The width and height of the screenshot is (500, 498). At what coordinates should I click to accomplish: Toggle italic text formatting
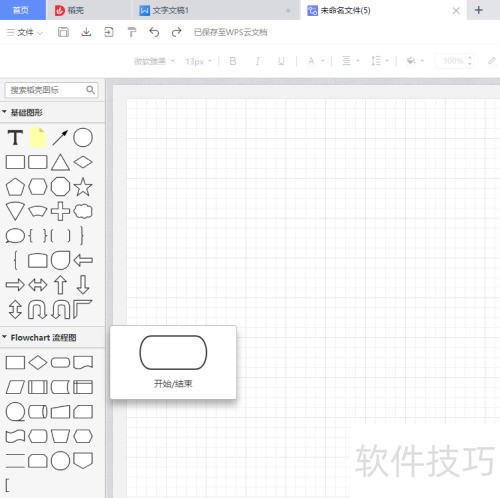[x=257, y=61]
